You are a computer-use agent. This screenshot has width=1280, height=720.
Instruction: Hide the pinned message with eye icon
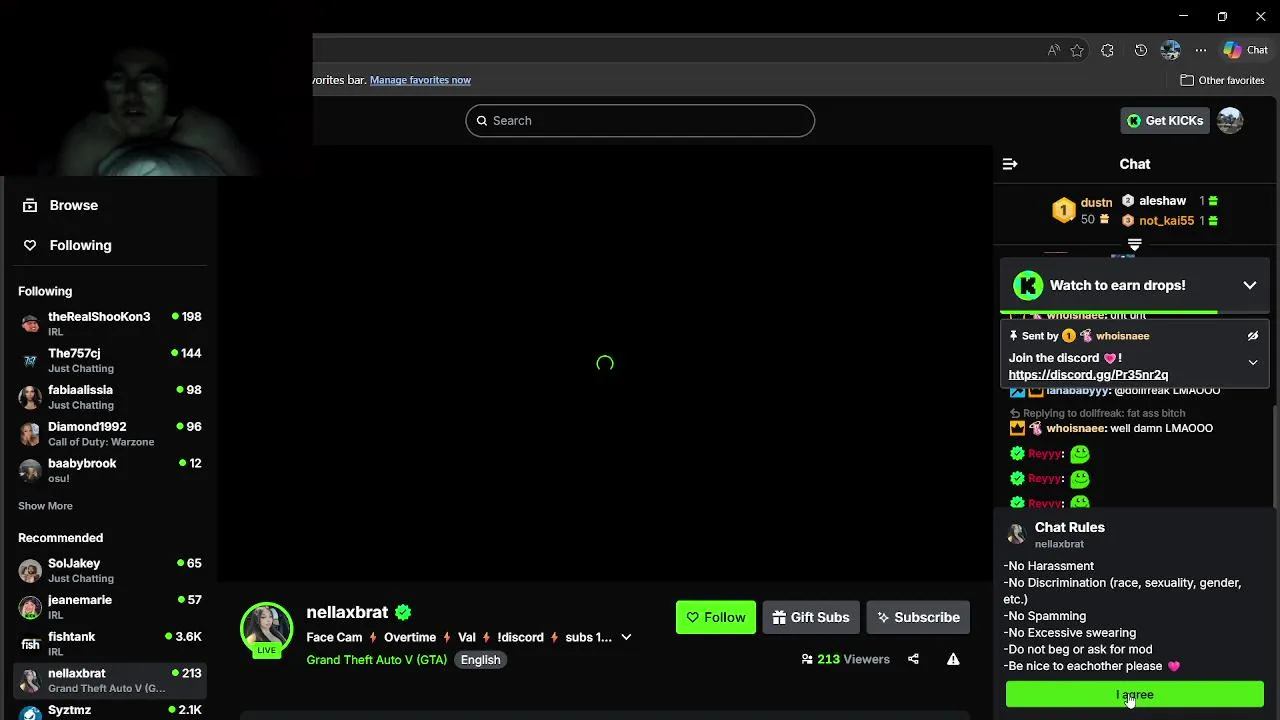tap(1253, 336)
